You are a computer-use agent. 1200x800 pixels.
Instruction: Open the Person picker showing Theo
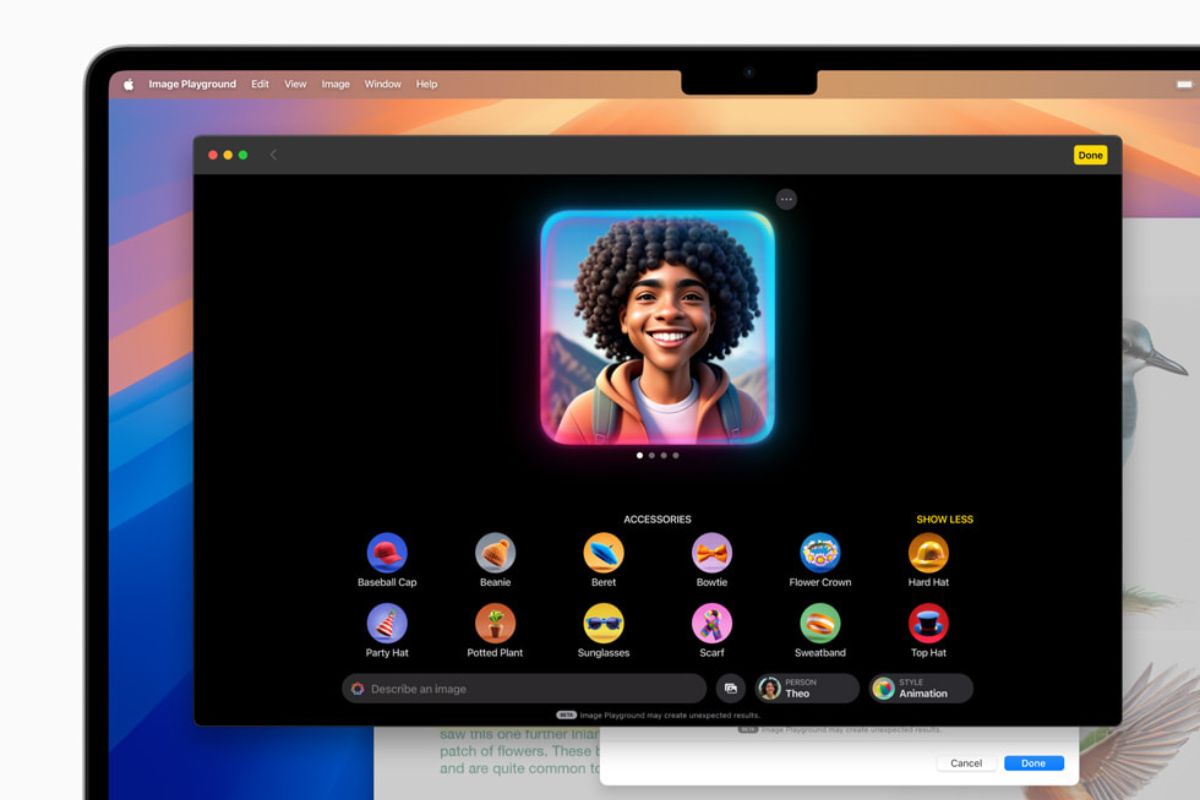point(806,688)
